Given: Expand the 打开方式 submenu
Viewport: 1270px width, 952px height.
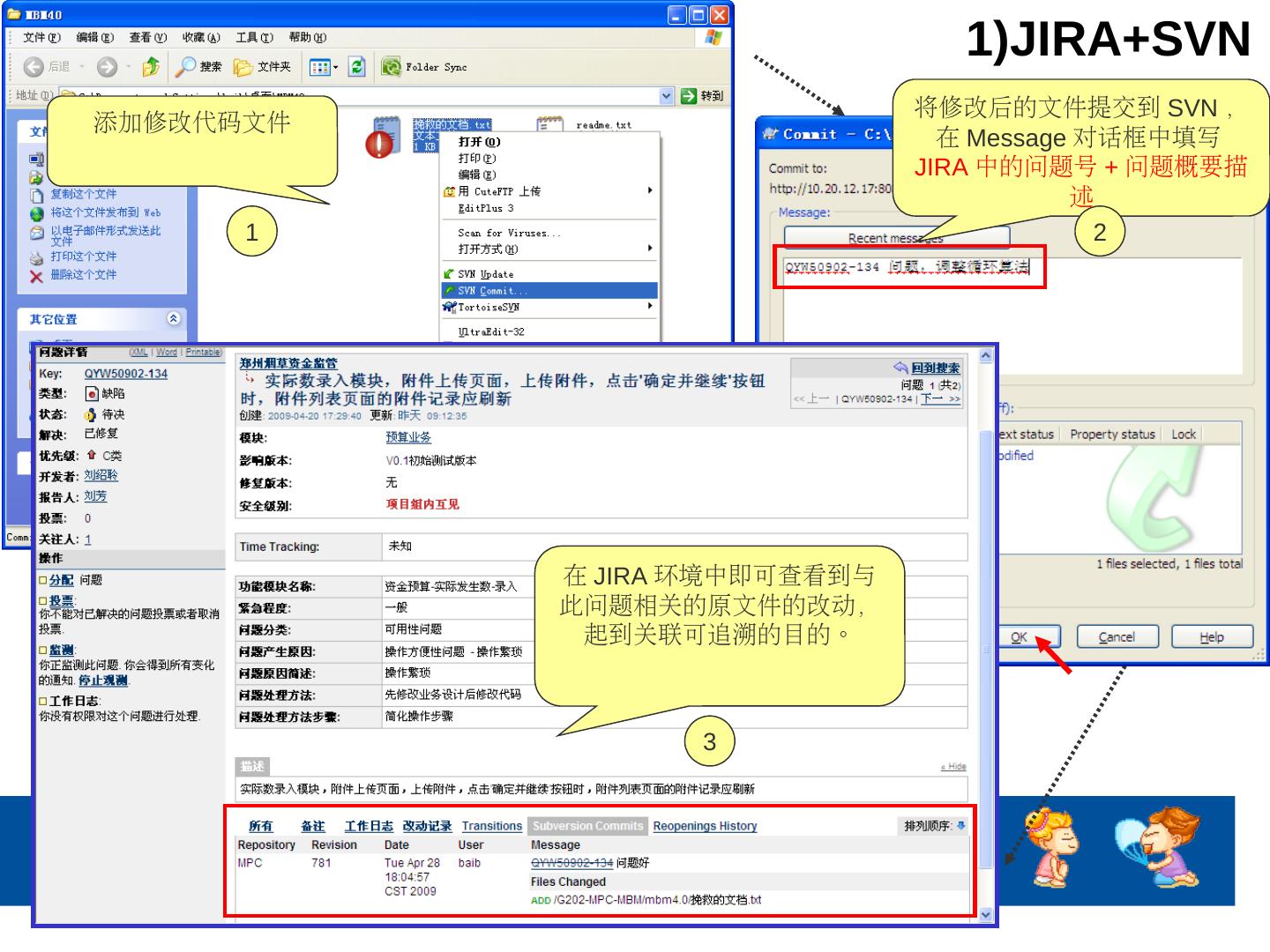Looking at the screenshot, I should (650, 249).
